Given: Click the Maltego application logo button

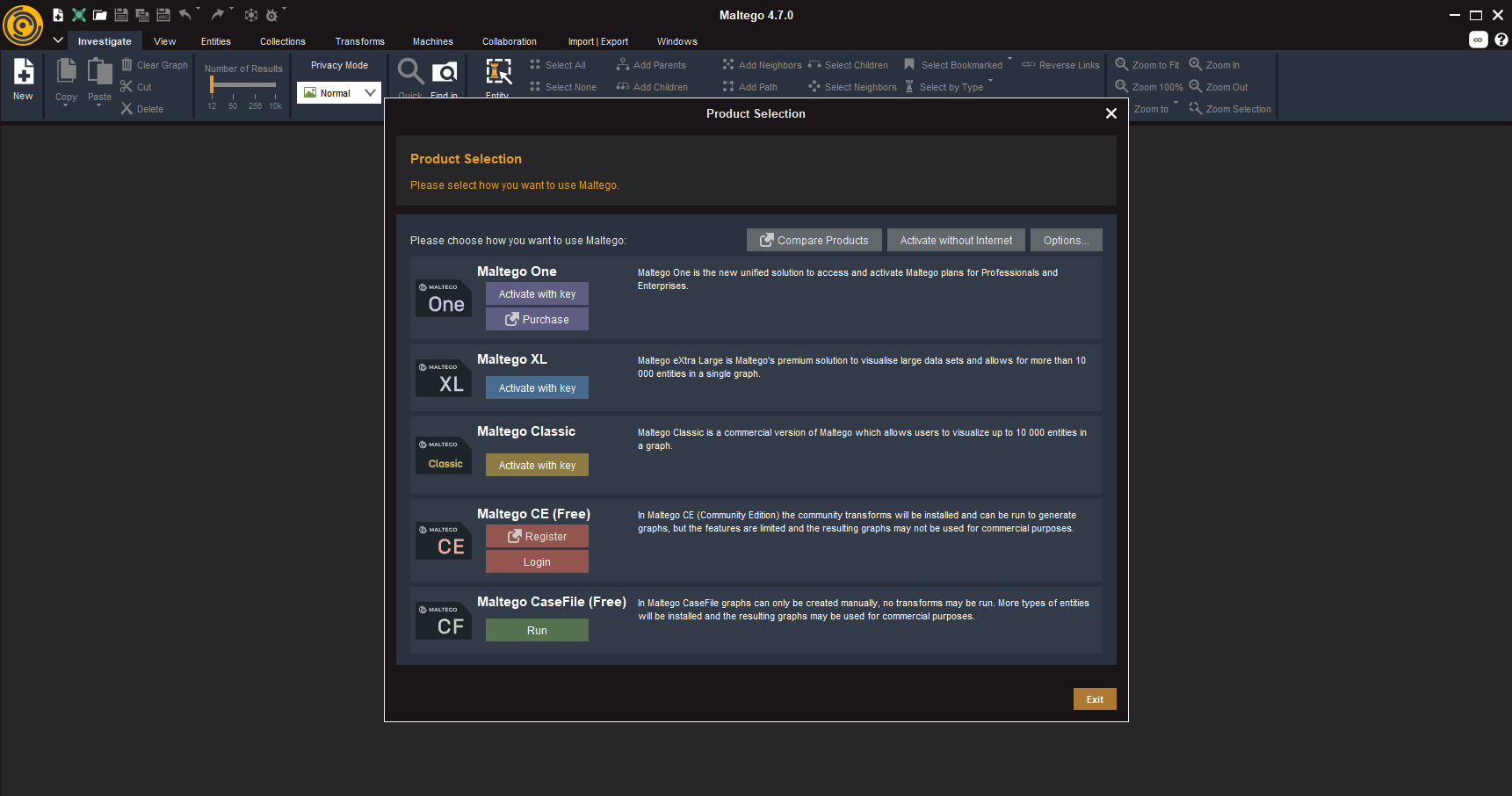Looking at the screenshot, I should (23, 25).
